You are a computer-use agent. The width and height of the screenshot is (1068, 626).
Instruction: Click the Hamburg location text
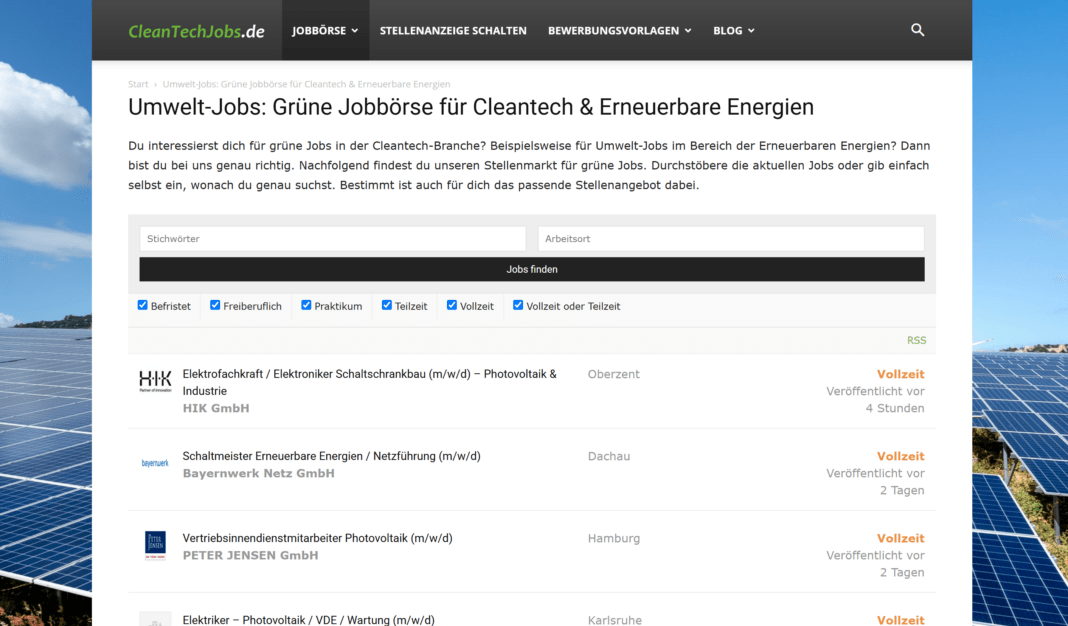coord(614,538)
